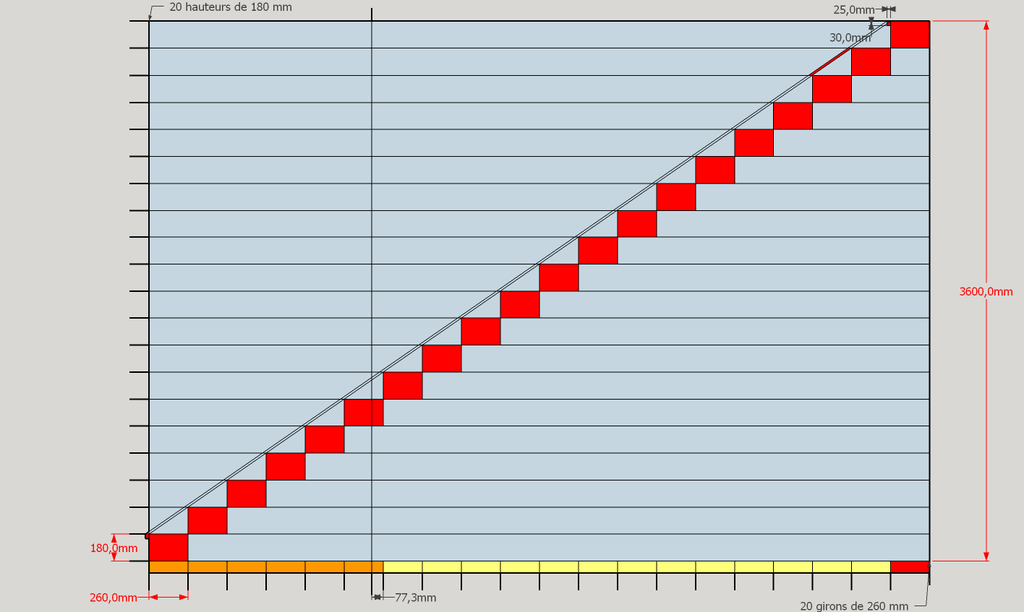Click the "20 girons de 260 mm" label
Screen dimensions: 1024x612
click(x=854, y=606)
